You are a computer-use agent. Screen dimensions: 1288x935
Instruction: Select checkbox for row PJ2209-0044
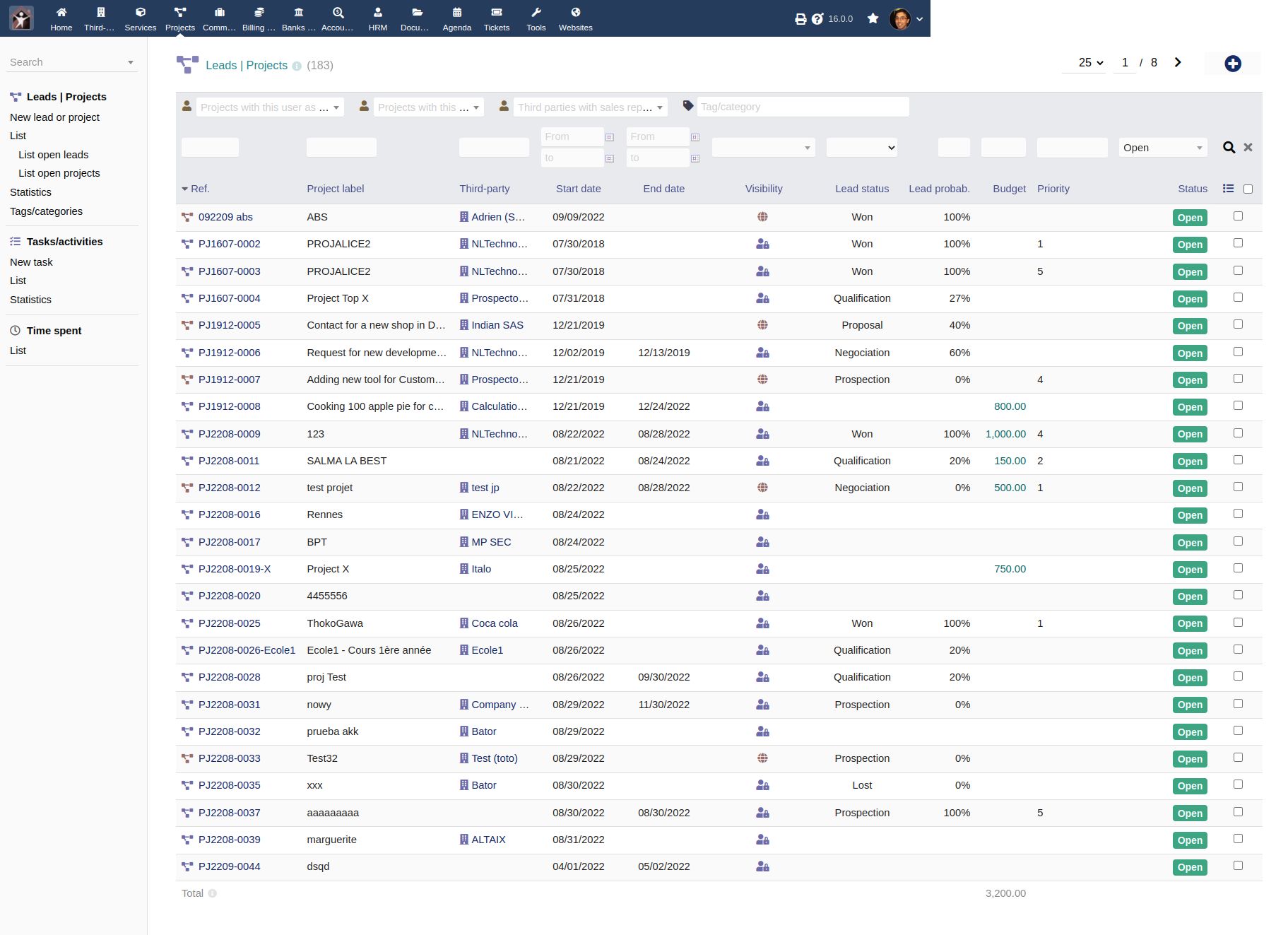(1238, 866)
